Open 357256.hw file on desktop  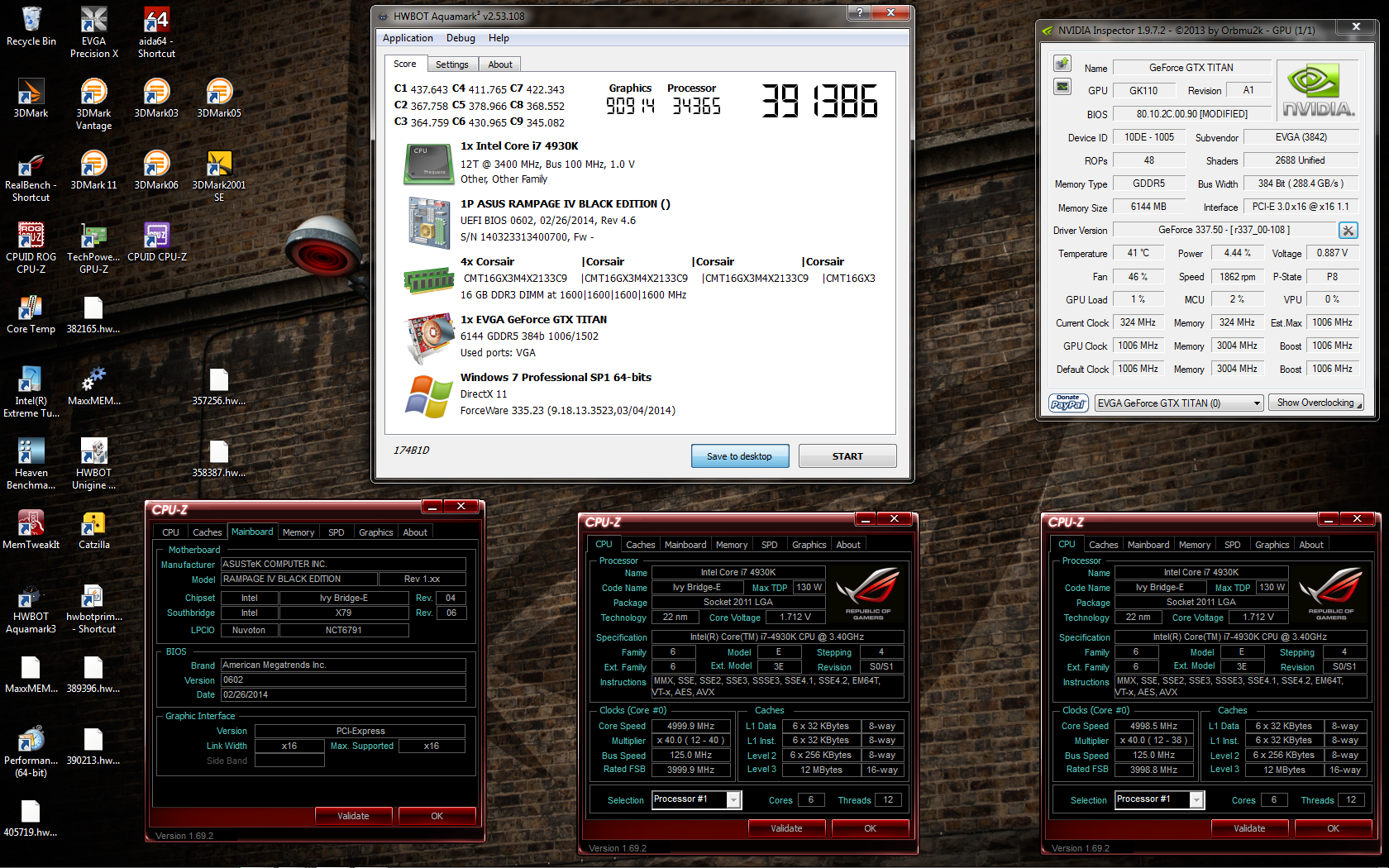click(x=219, y=386)
